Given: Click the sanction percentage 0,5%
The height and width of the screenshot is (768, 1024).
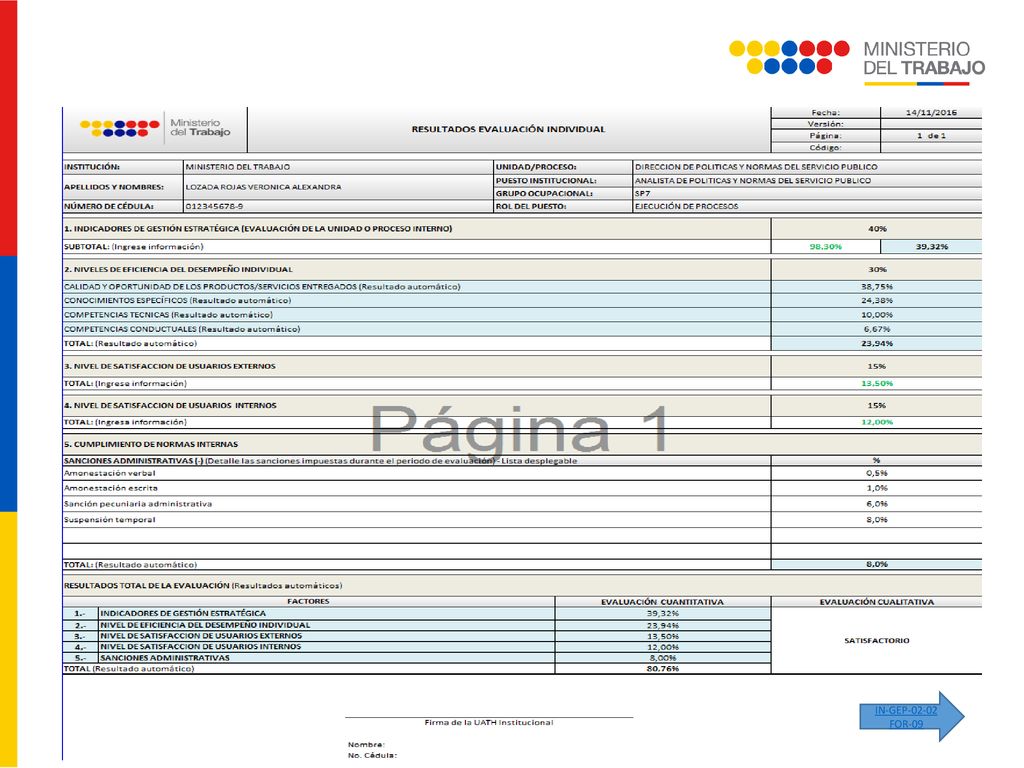Looking at the screenshot, I should point(876,473).
